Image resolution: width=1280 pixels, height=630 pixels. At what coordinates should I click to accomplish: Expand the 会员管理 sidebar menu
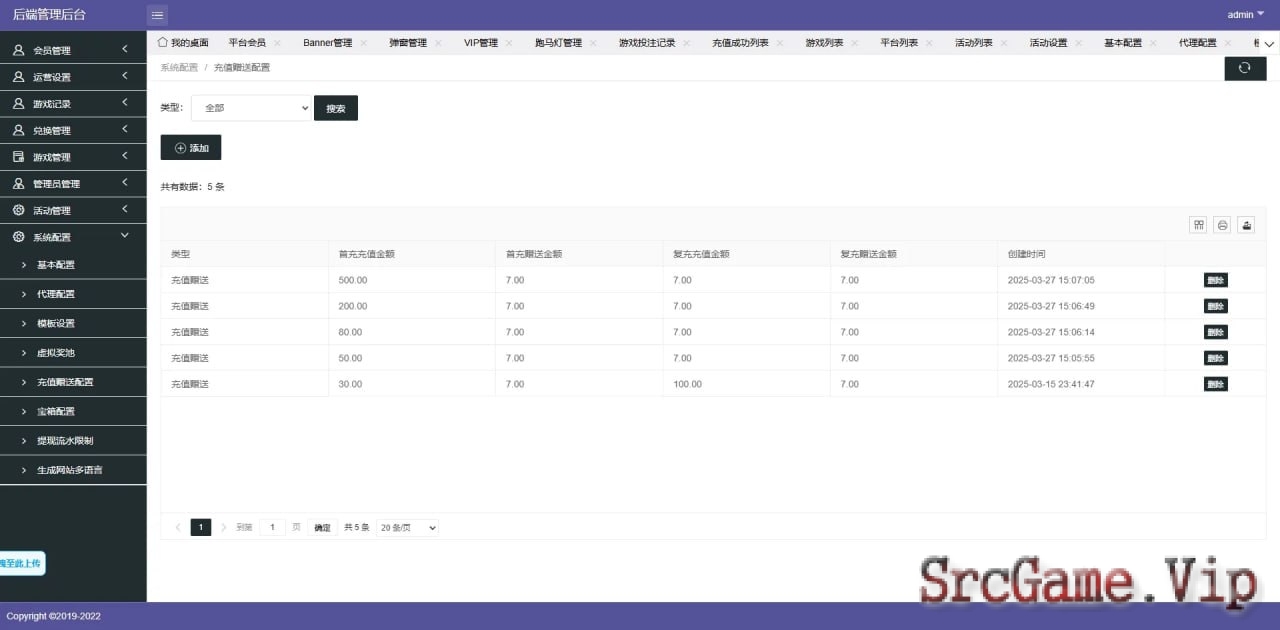pos(73,50)
